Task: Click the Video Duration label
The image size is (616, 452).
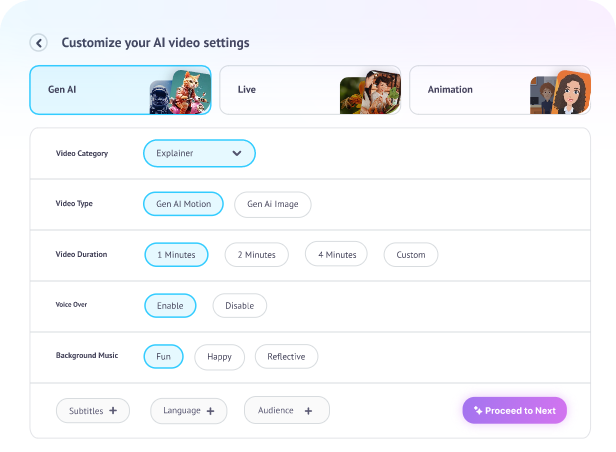Action: (x=81, y=254)
